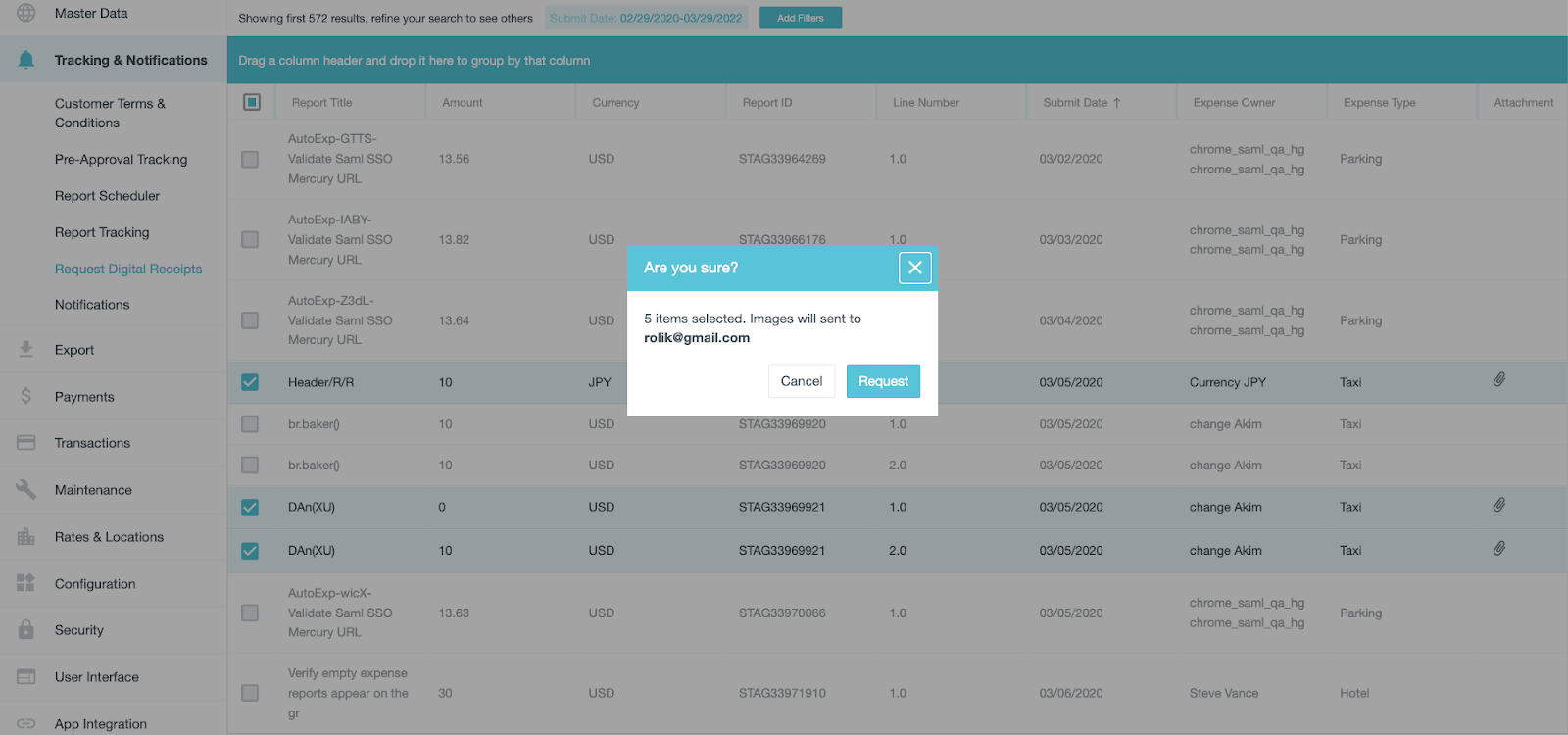Image resolution: width=1568 pixels, height=735 pixels.
Task: Click the Maintenance wrench icon
Action: [26, 489]
